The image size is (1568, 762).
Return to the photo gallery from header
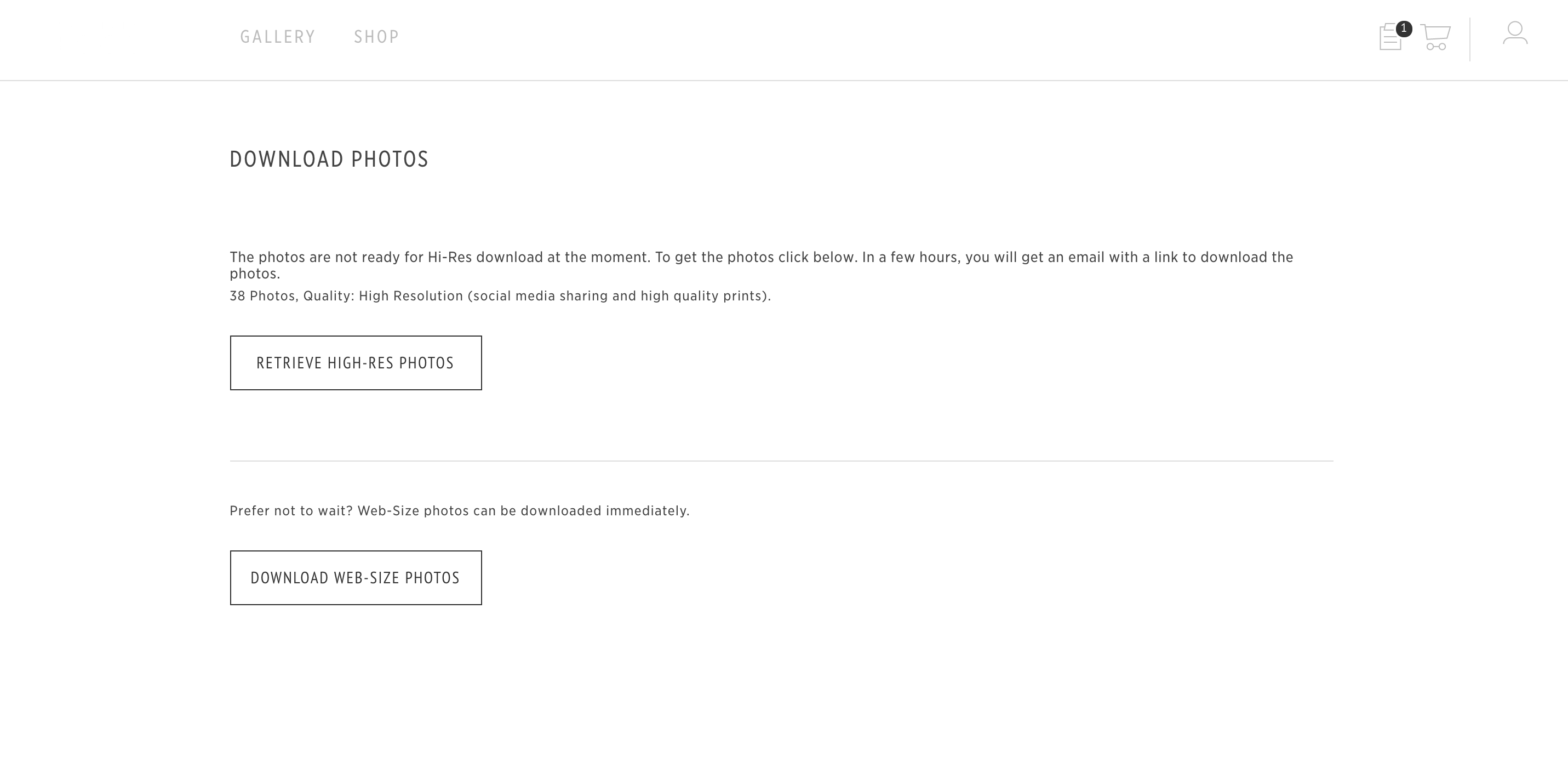(x=278, y=37)
